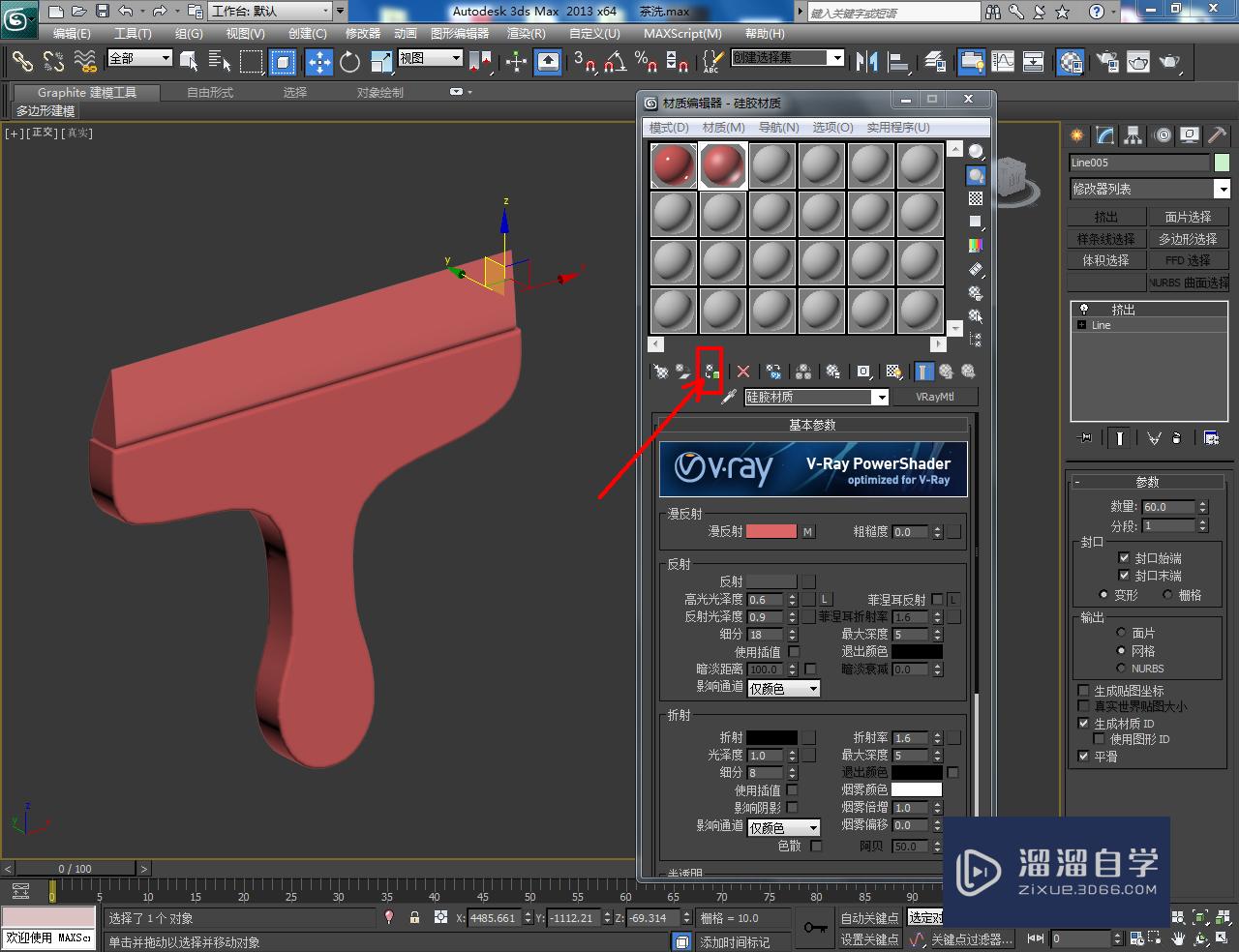
Task: Click 烟雾颜色 white color swatch
Action: [x=917, y=790]
